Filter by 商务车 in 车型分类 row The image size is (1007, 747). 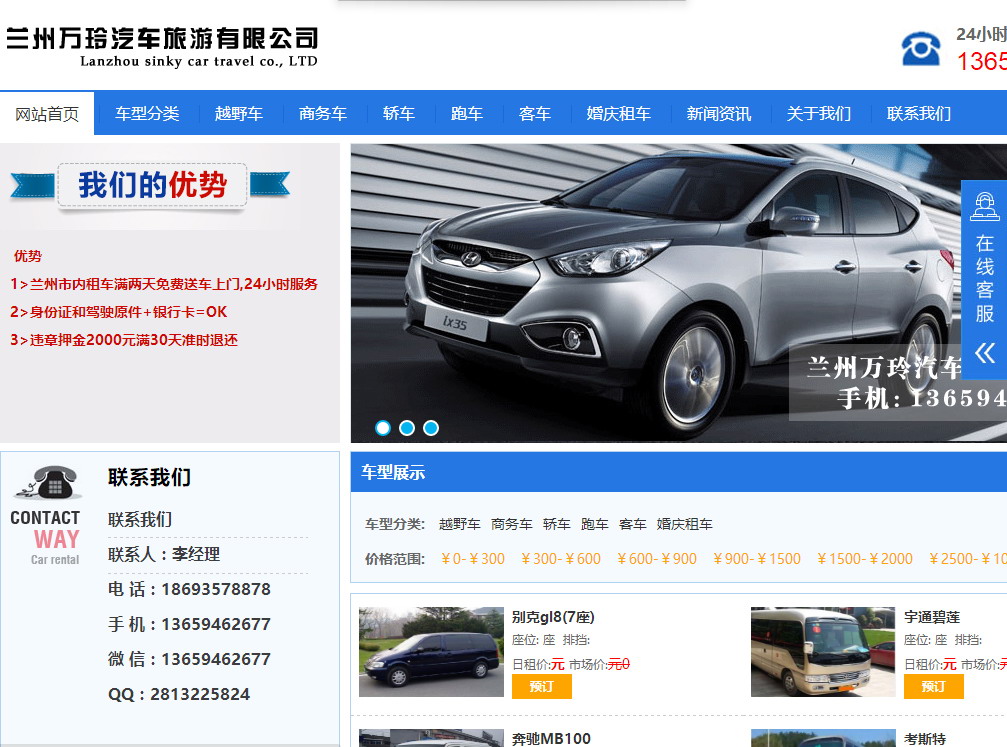click(x=512, y=524)
